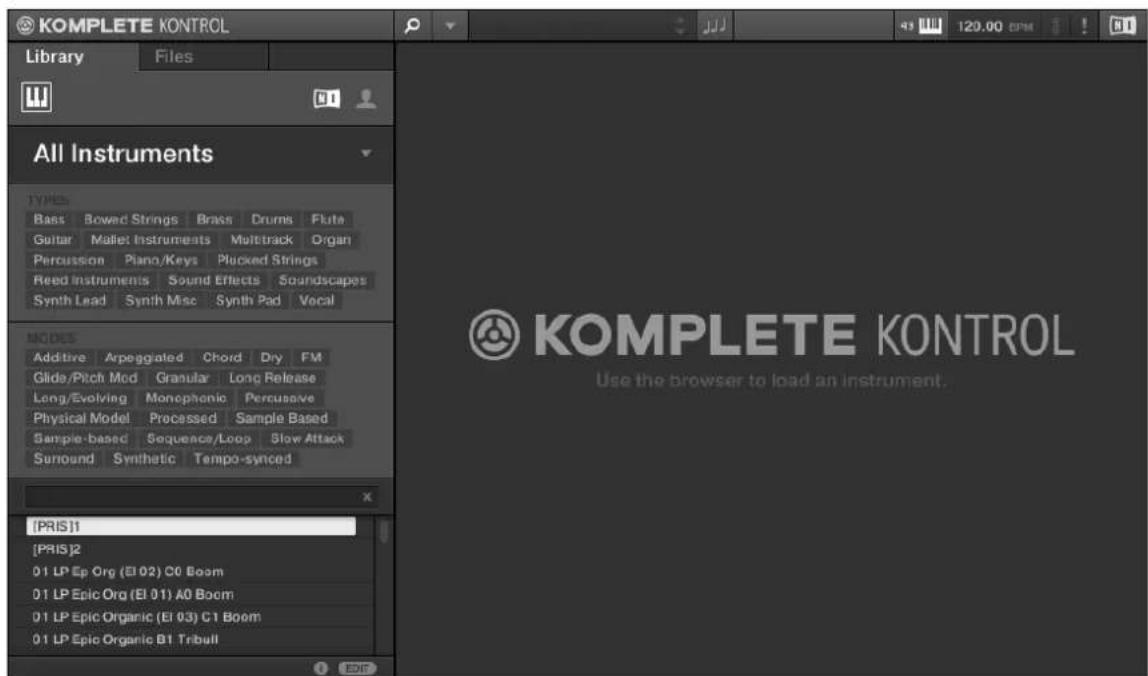Image resolution: width=1148 pixels, height=676 pixels.
Task: Filter by Bowed Strings type tag
Action: pos(131,219)
